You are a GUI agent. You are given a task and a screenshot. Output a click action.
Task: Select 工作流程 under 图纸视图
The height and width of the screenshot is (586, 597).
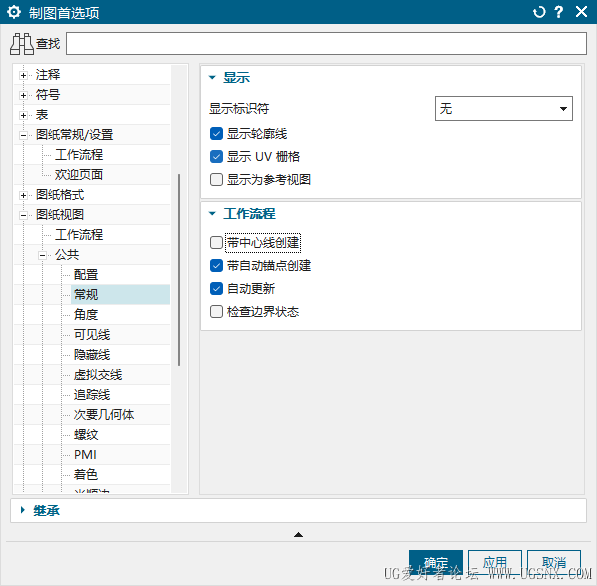tap(79, 235)
